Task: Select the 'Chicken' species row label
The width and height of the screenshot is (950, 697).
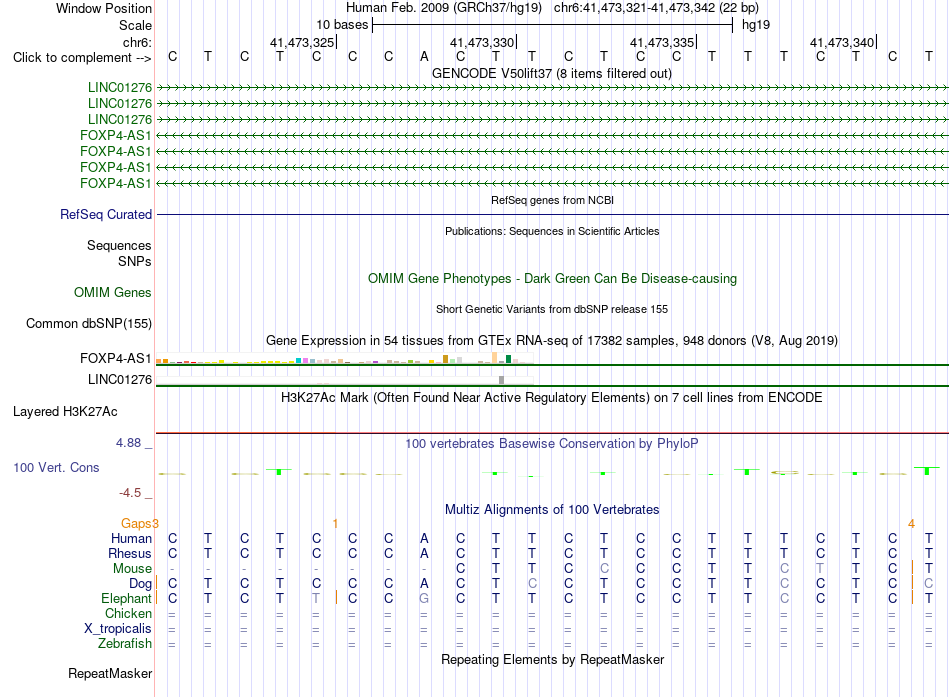Action: tap(128, 613)
